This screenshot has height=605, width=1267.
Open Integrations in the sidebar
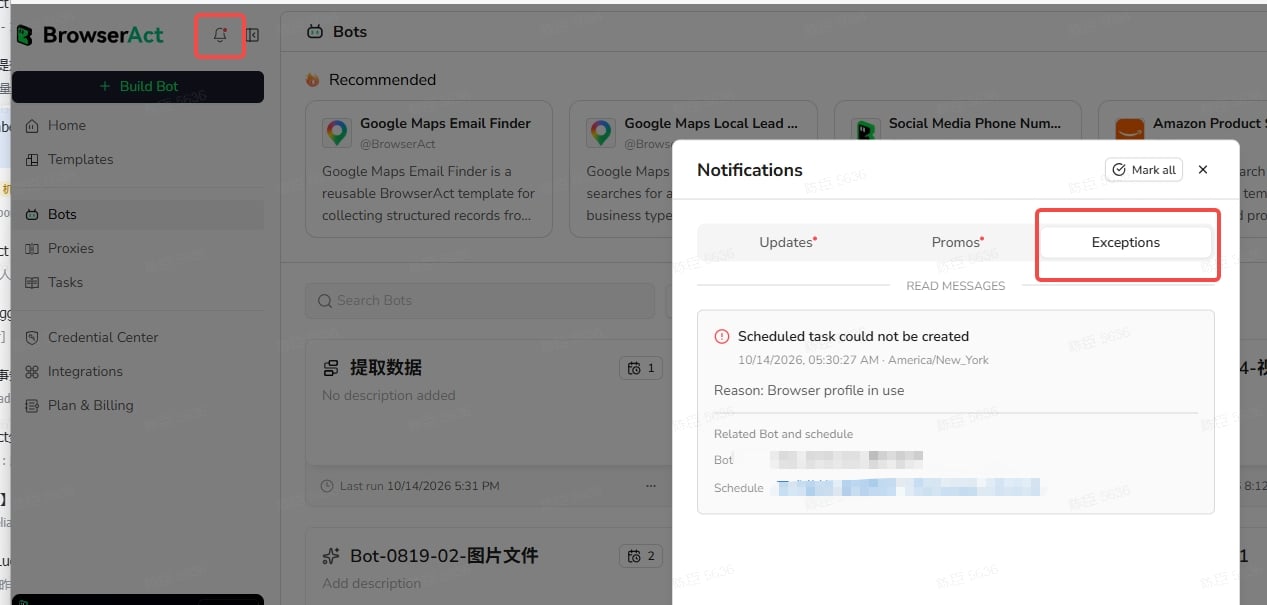pyautogui.click(x=138, y=371)
